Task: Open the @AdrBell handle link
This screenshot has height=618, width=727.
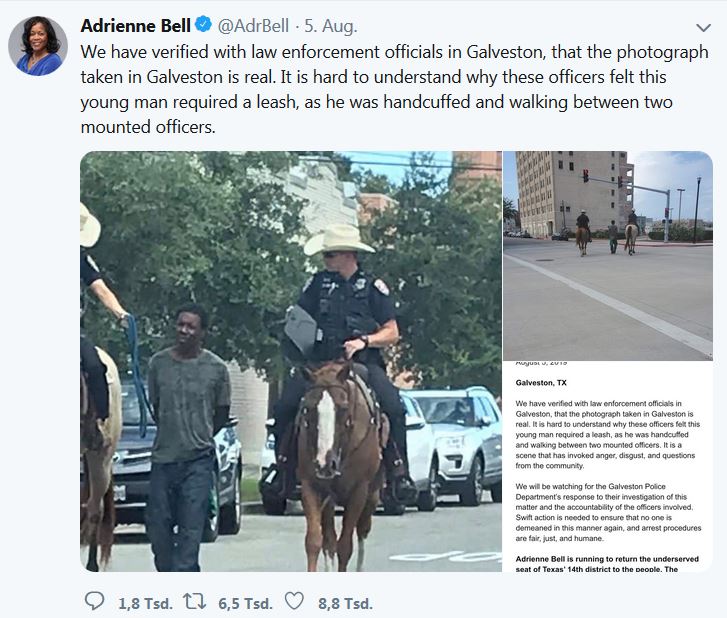Action: [x=253, y=25]
